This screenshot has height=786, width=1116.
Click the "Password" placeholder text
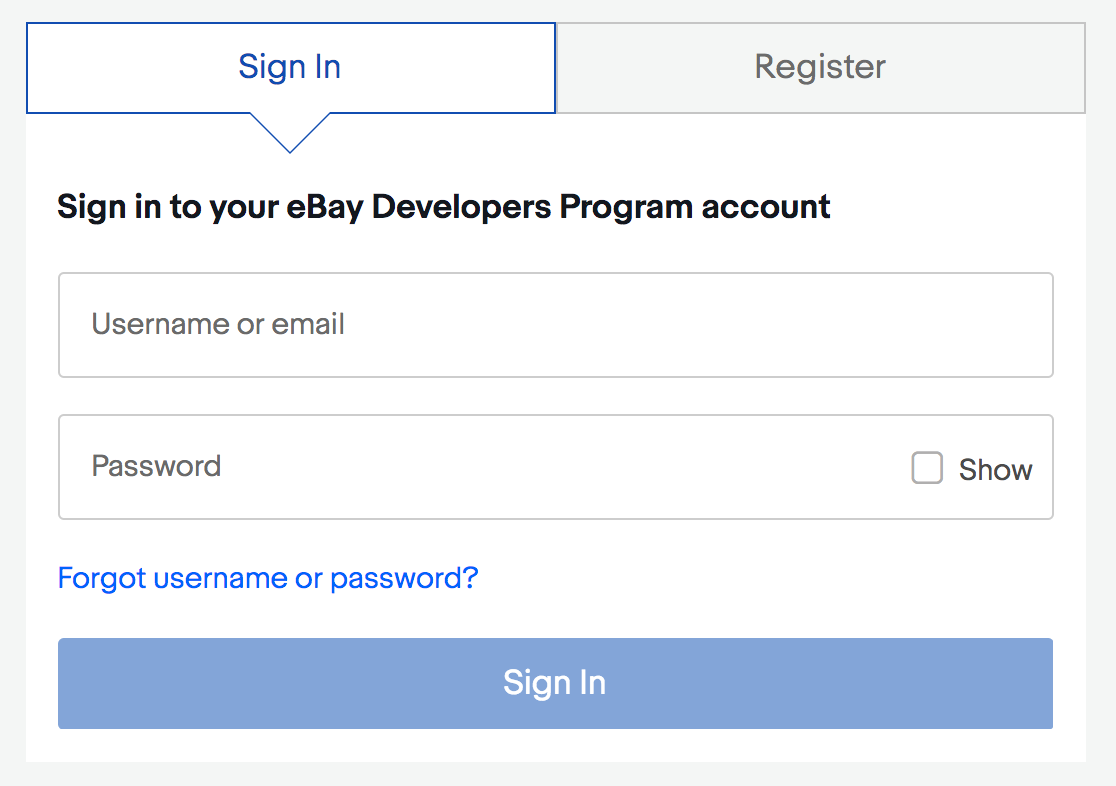click(156, 466)
